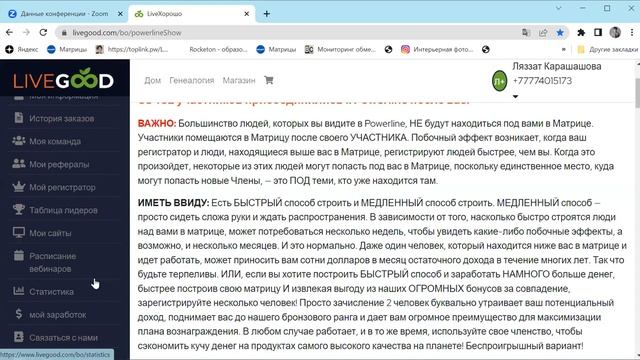The height and width of the screenshot is (360, 640).
Task: Open the dollar icon for мой заработок
Action: [19, 314]
